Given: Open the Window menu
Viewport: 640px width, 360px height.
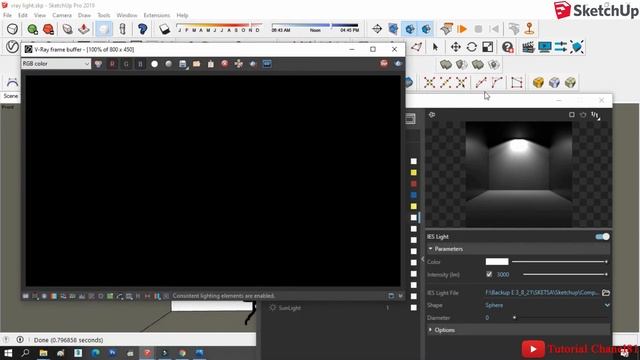Looking at the screenshot, I should point(127,15).
